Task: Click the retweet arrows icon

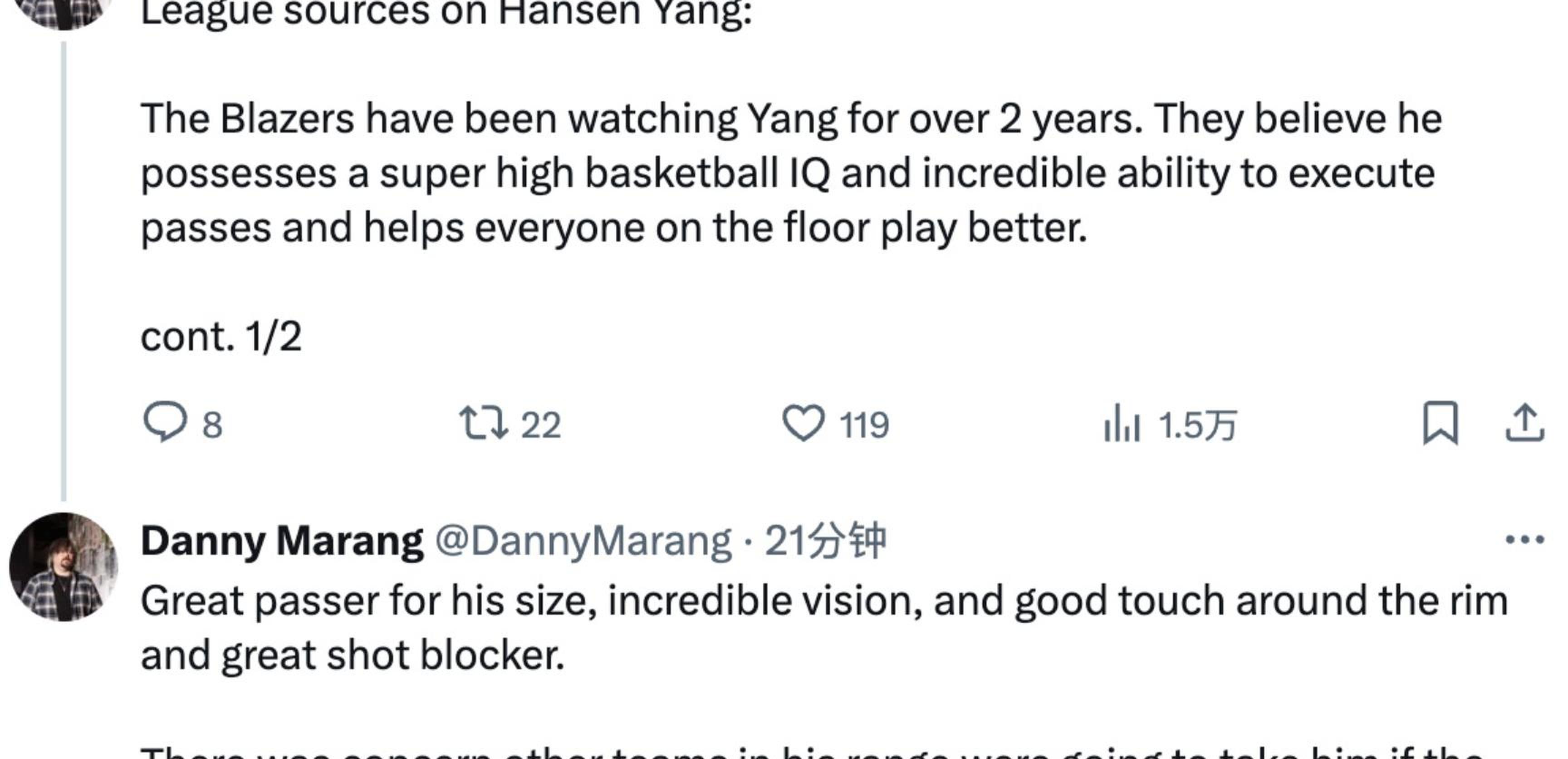Action: tap(483, 424)
